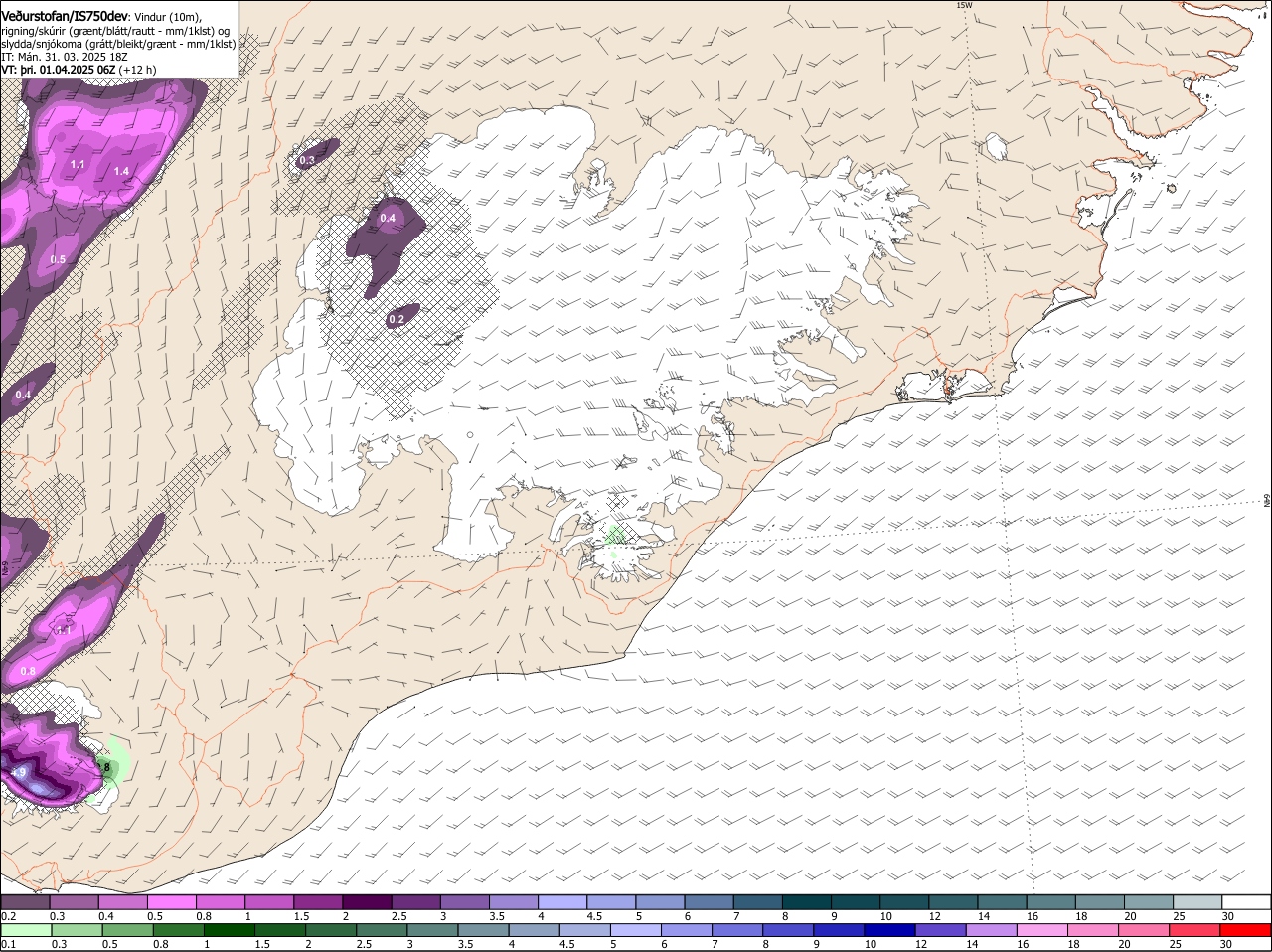Click the 64N latitude label at the right edge
1272x952 pixels.
point(1266,500)
